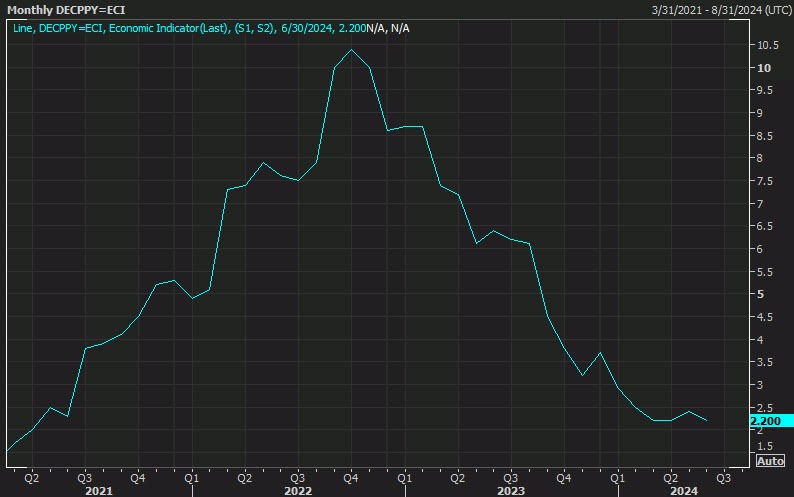Click the 10.5 y-axis label
Screen dimensions: 794x497
768,46
